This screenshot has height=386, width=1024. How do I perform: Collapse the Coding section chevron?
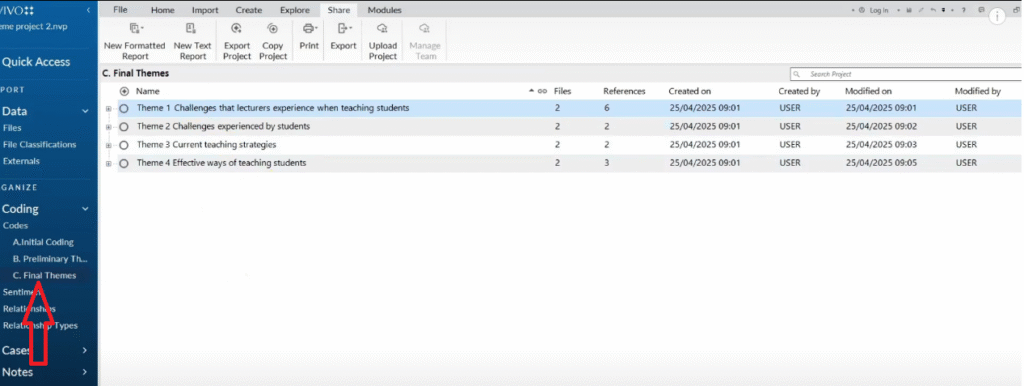[x=85, y=209]
